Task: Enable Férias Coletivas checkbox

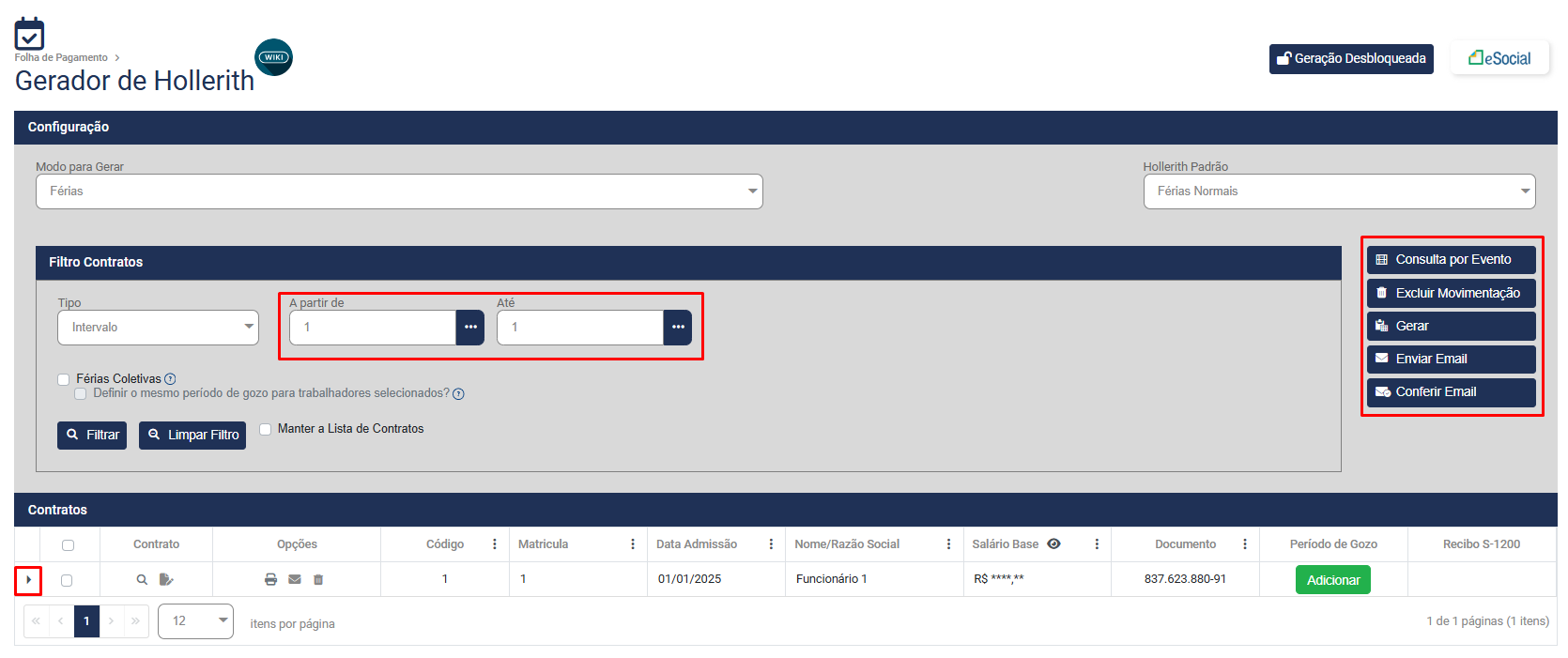Action: click(x=64, y=379)
